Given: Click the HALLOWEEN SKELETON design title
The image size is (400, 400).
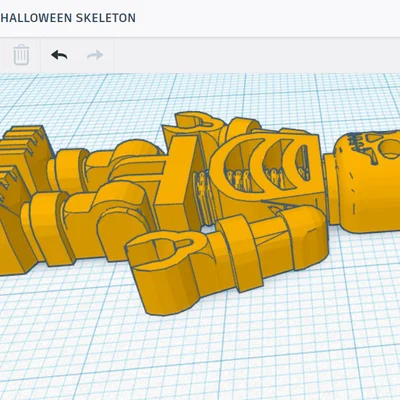Looking at the screenshot, I should point(68,18).
